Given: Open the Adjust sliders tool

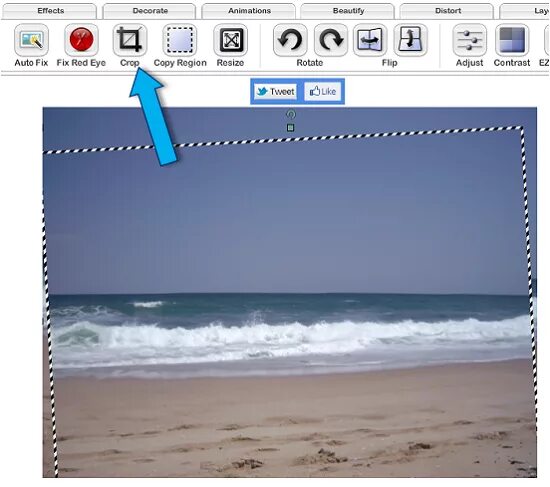Looking at the screenshot, I should point(470,40).
